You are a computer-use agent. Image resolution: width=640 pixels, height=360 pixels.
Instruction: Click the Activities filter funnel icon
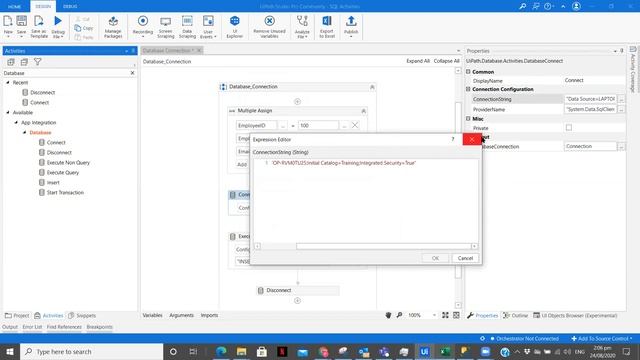(38, 62)
